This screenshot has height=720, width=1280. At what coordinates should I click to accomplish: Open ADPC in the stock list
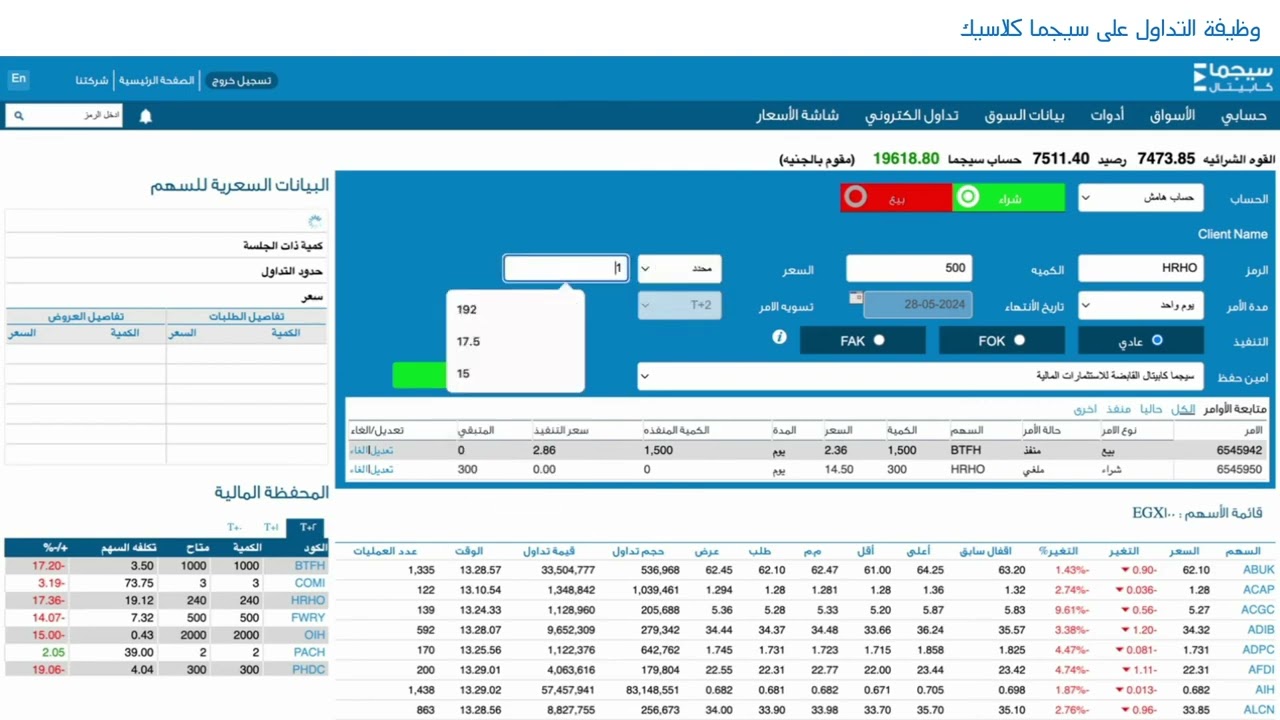click(x=1259, y=650)
